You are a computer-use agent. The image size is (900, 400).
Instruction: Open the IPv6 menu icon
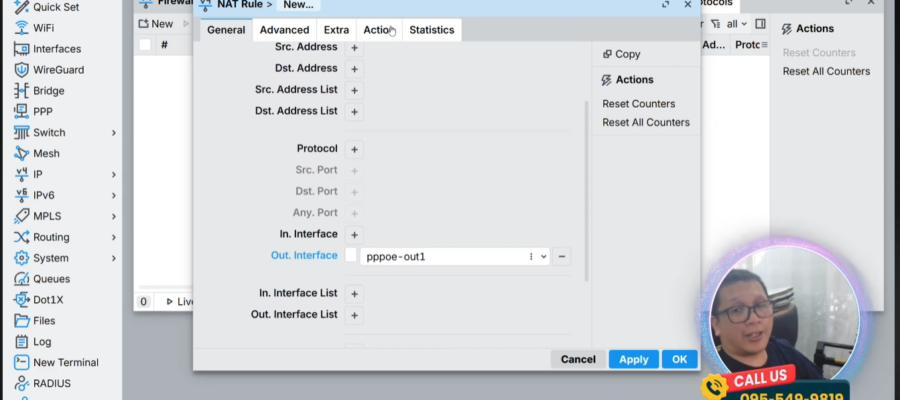click(x=21, y=195)
